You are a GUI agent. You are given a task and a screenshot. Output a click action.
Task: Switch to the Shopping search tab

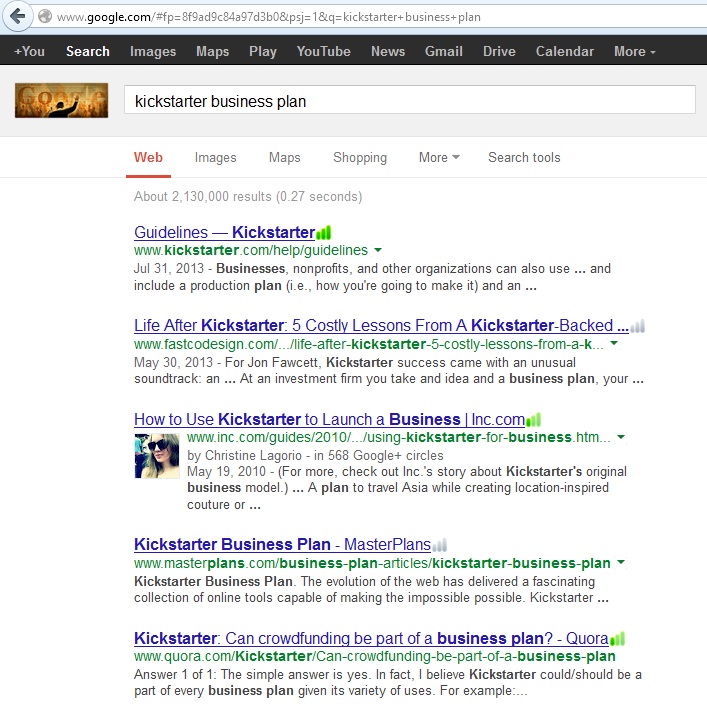tap(359, 157)
